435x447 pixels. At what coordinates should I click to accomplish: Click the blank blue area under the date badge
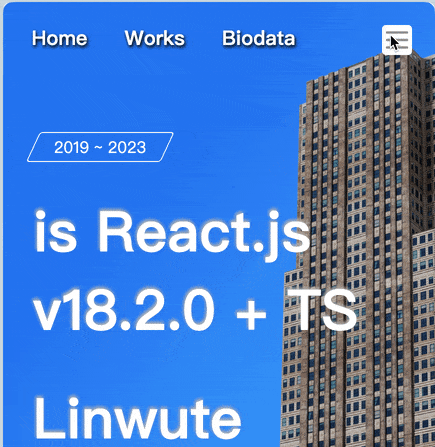100,183
